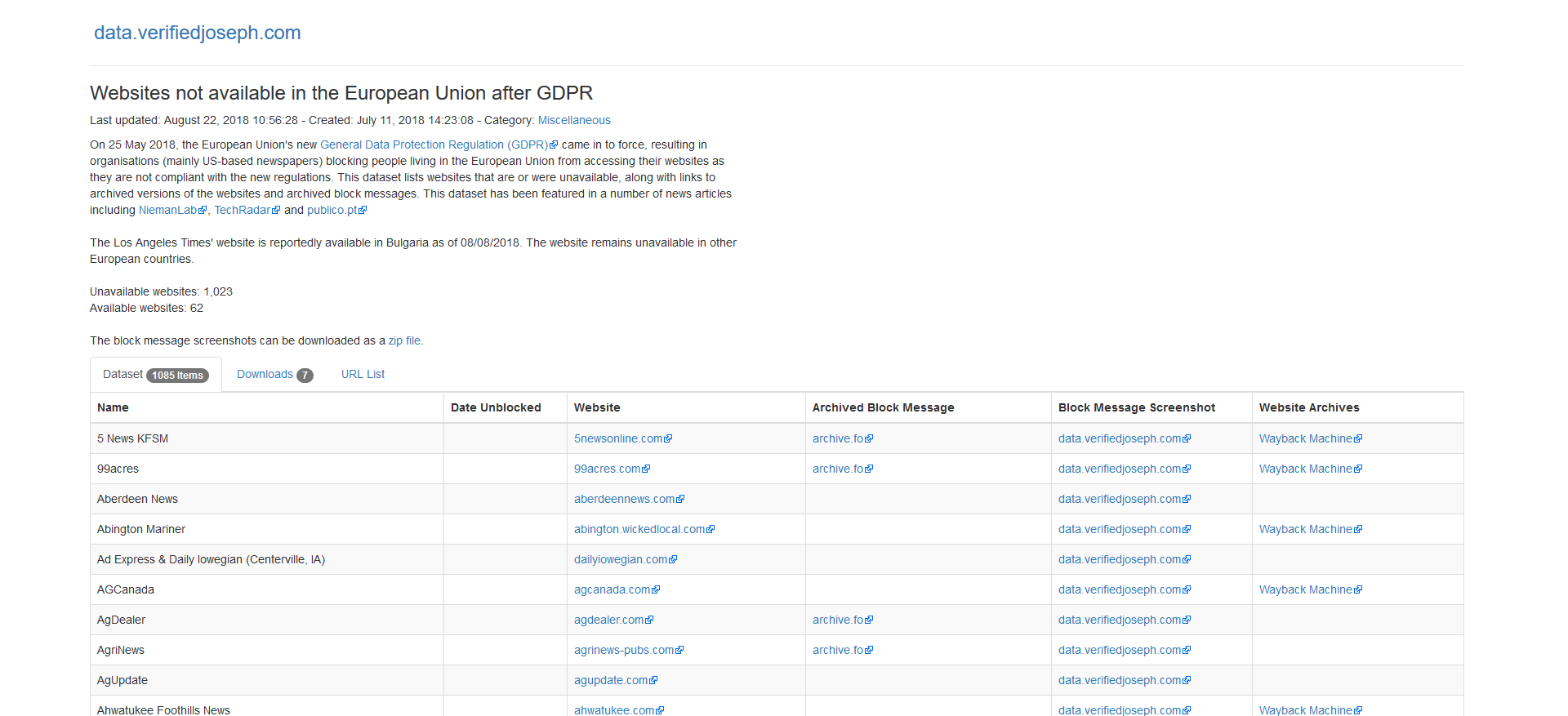Click external link icon after publico.pt
This screenshot has height=716, width=1568.
[363, 211]
